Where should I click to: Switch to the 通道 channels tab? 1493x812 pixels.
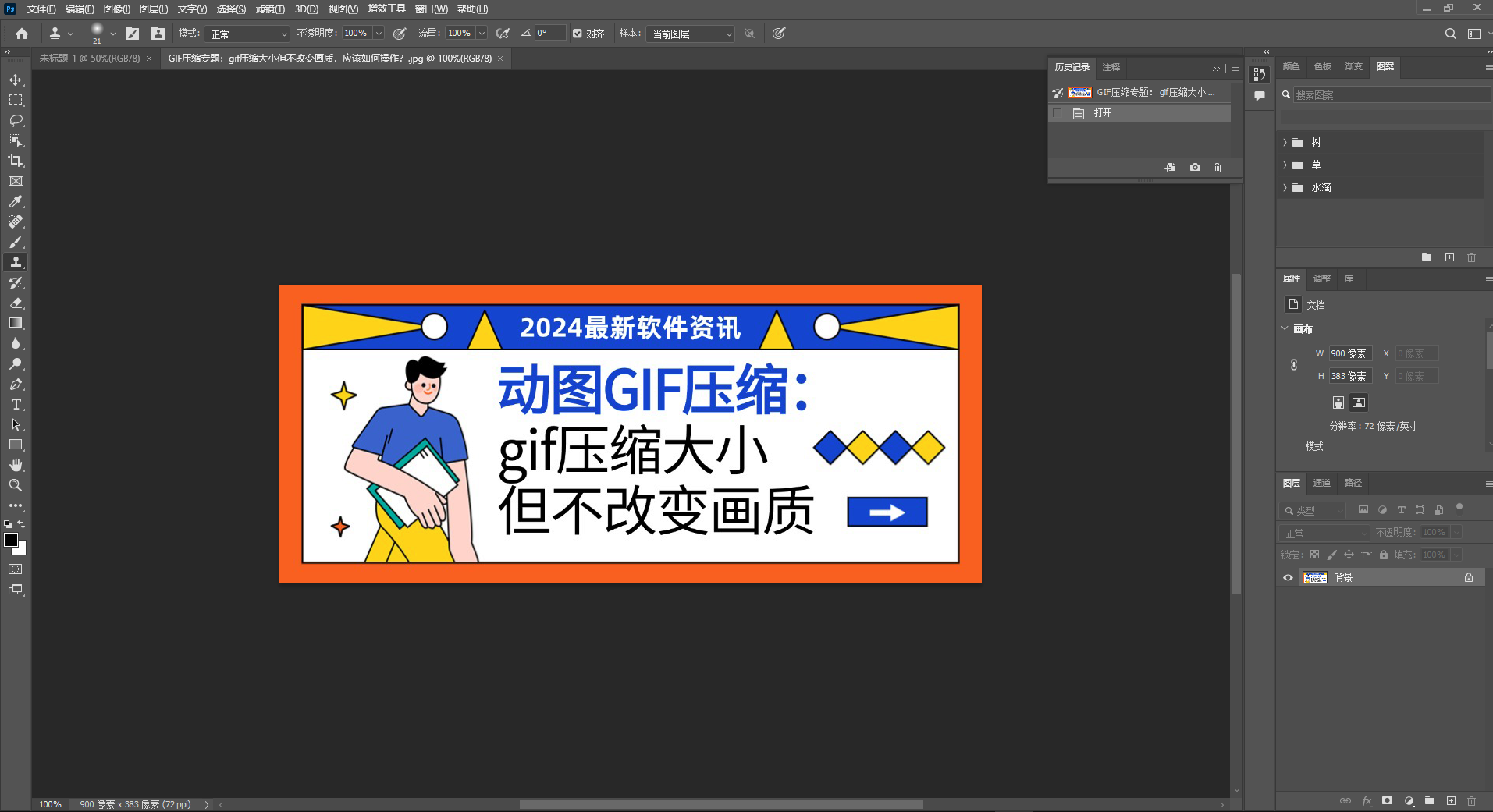pos(1321,484)
